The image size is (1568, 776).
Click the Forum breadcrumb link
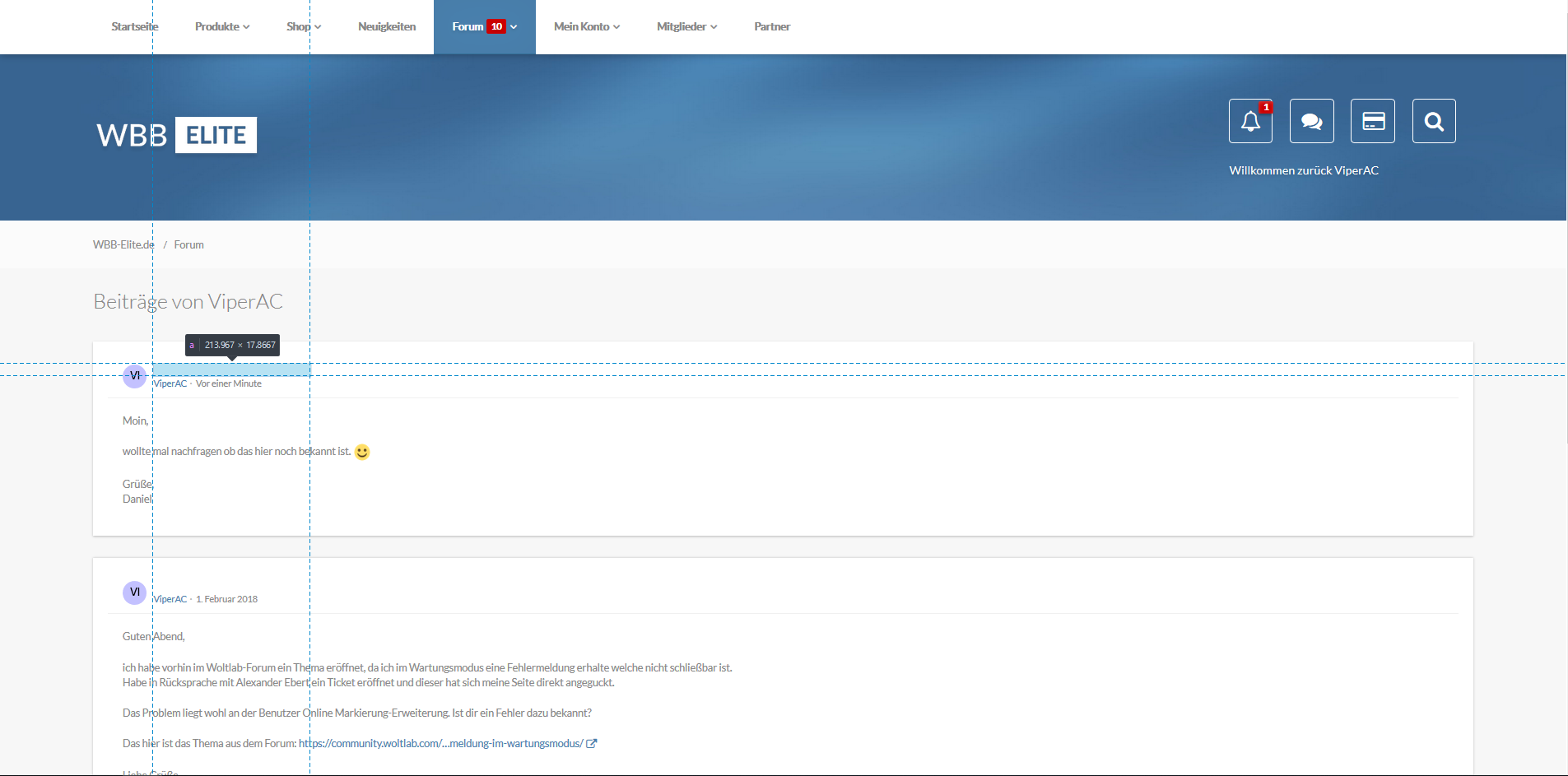(x=188, y=245)
